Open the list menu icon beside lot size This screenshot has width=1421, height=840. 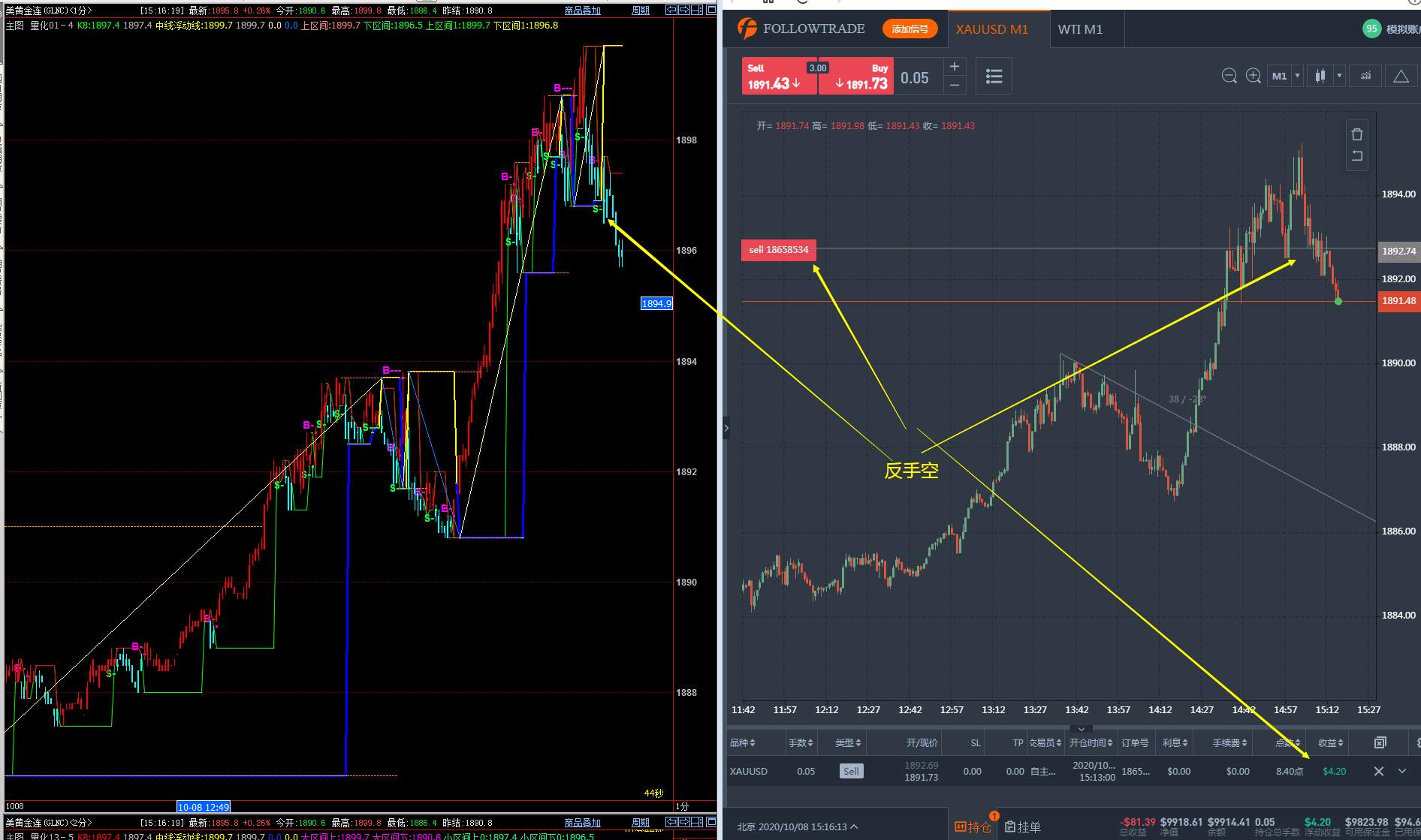(994, 76)
